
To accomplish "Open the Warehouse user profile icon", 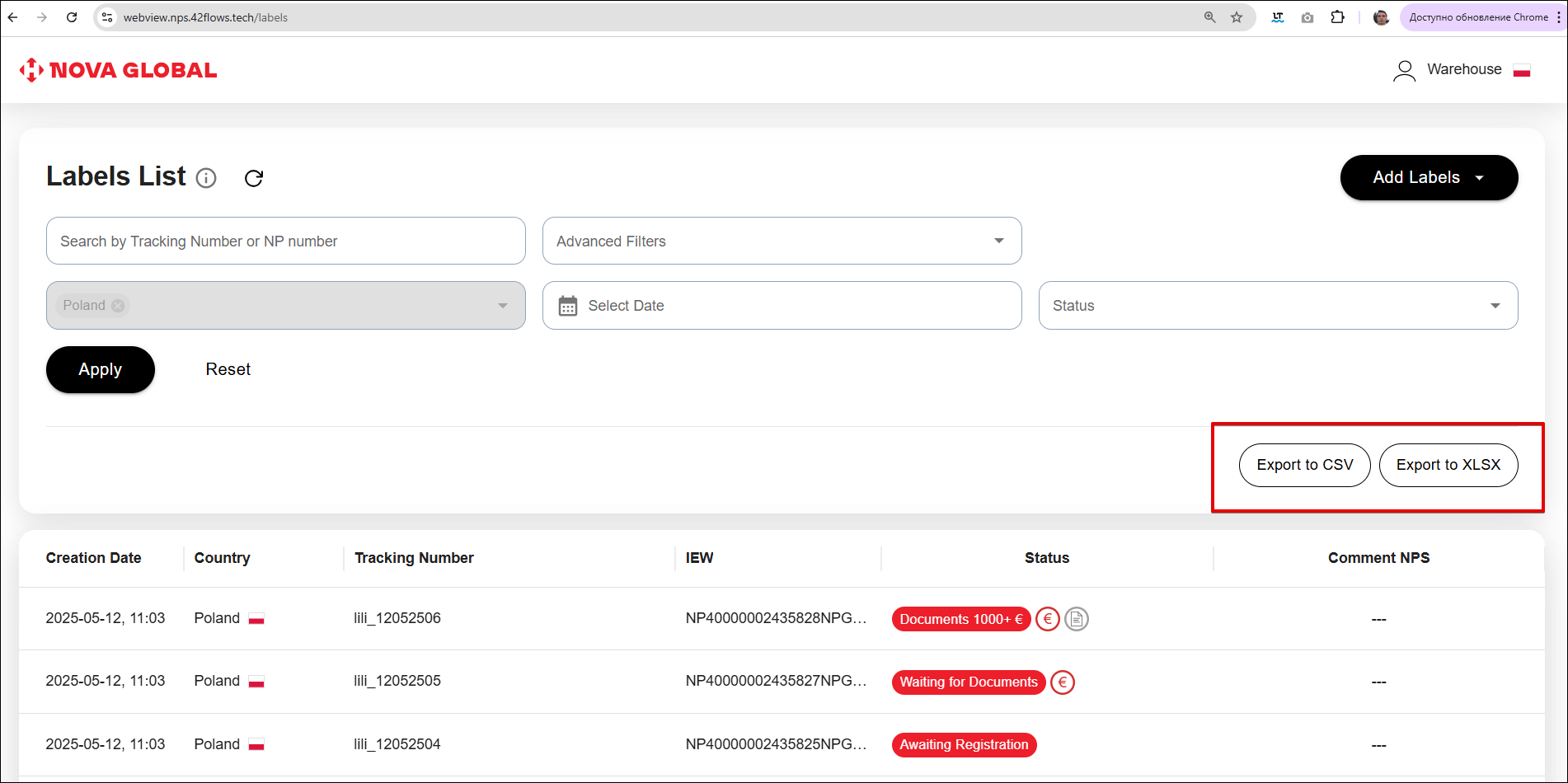I will tap(1404, 71).
